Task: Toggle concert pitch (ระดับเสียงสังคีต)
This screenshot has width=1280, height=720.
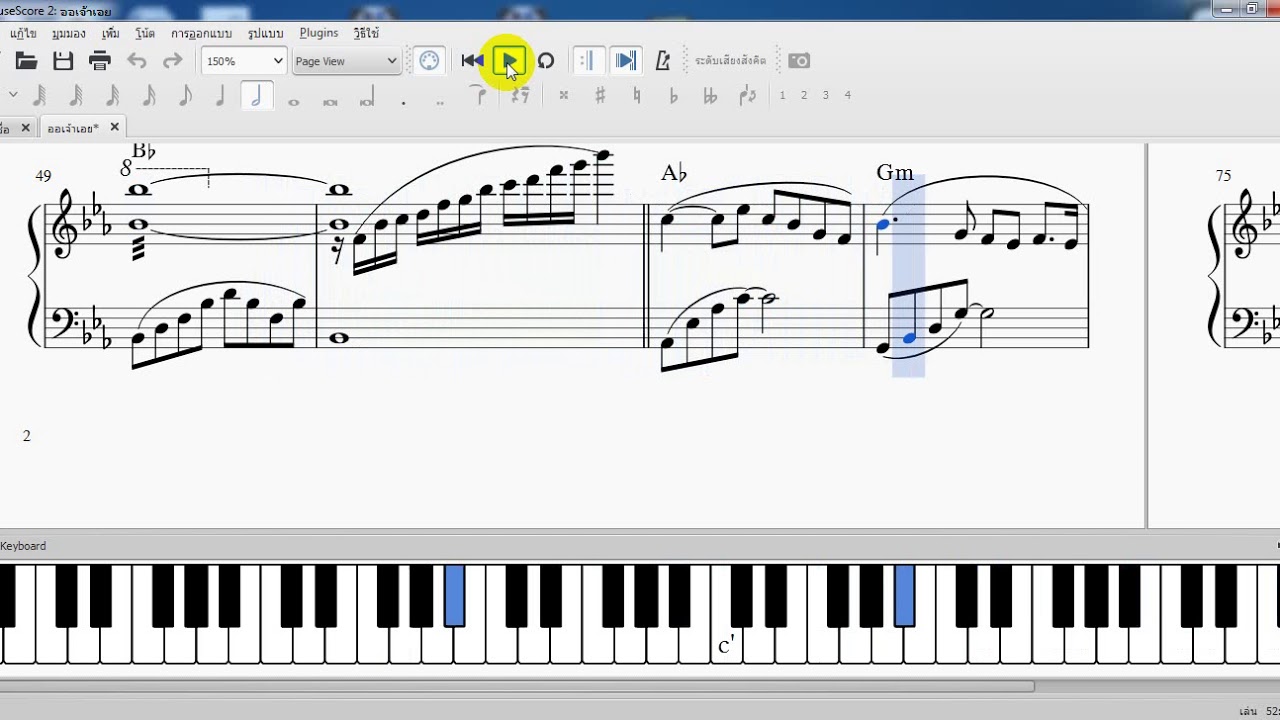Action: pos(730,61)
